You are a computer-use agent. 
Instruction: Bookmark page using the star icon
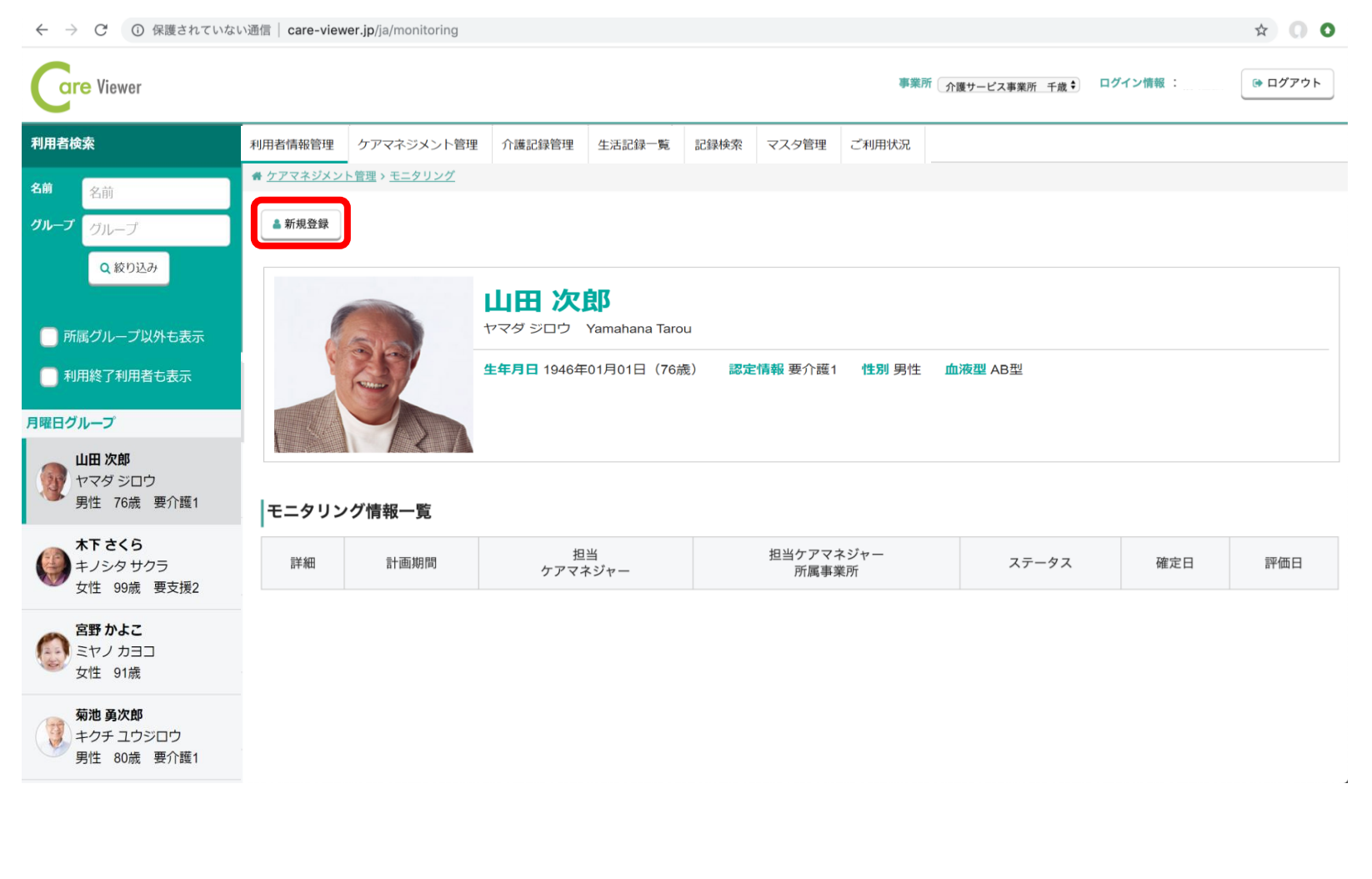[1261, 30]
